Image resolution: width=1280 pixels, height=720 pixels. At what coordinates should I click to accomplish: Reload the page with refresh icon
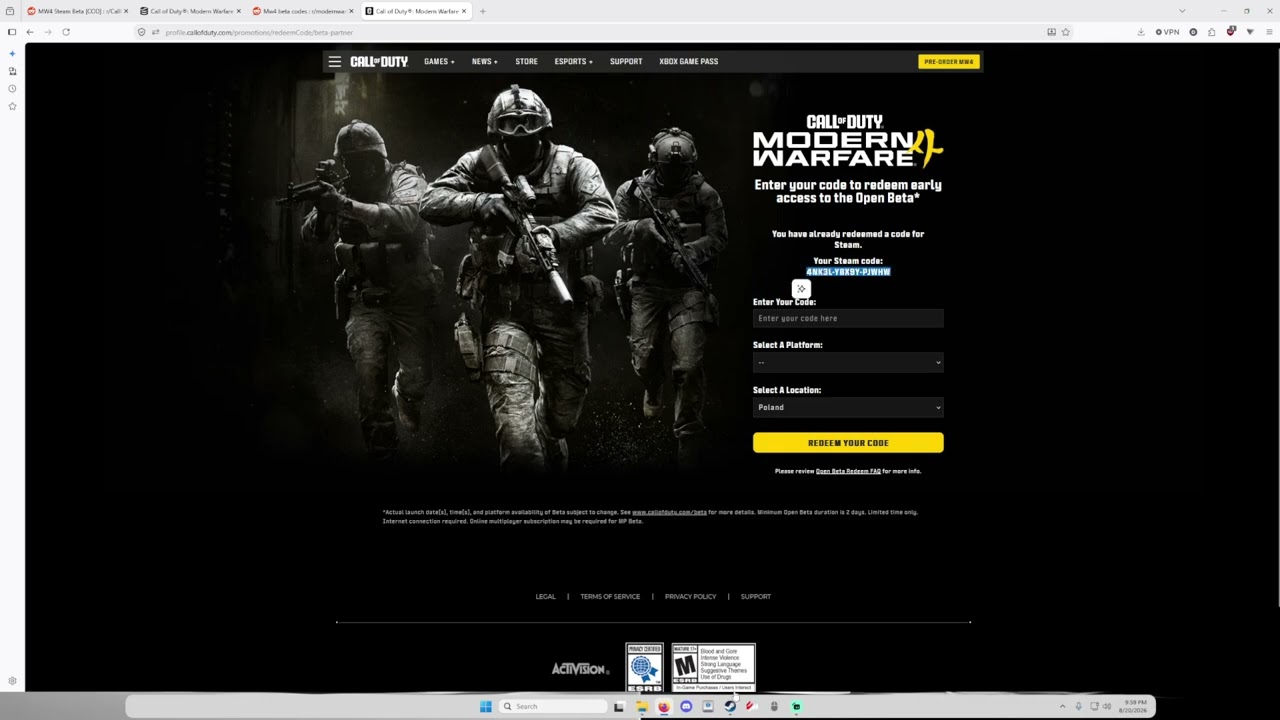[66, 32]
